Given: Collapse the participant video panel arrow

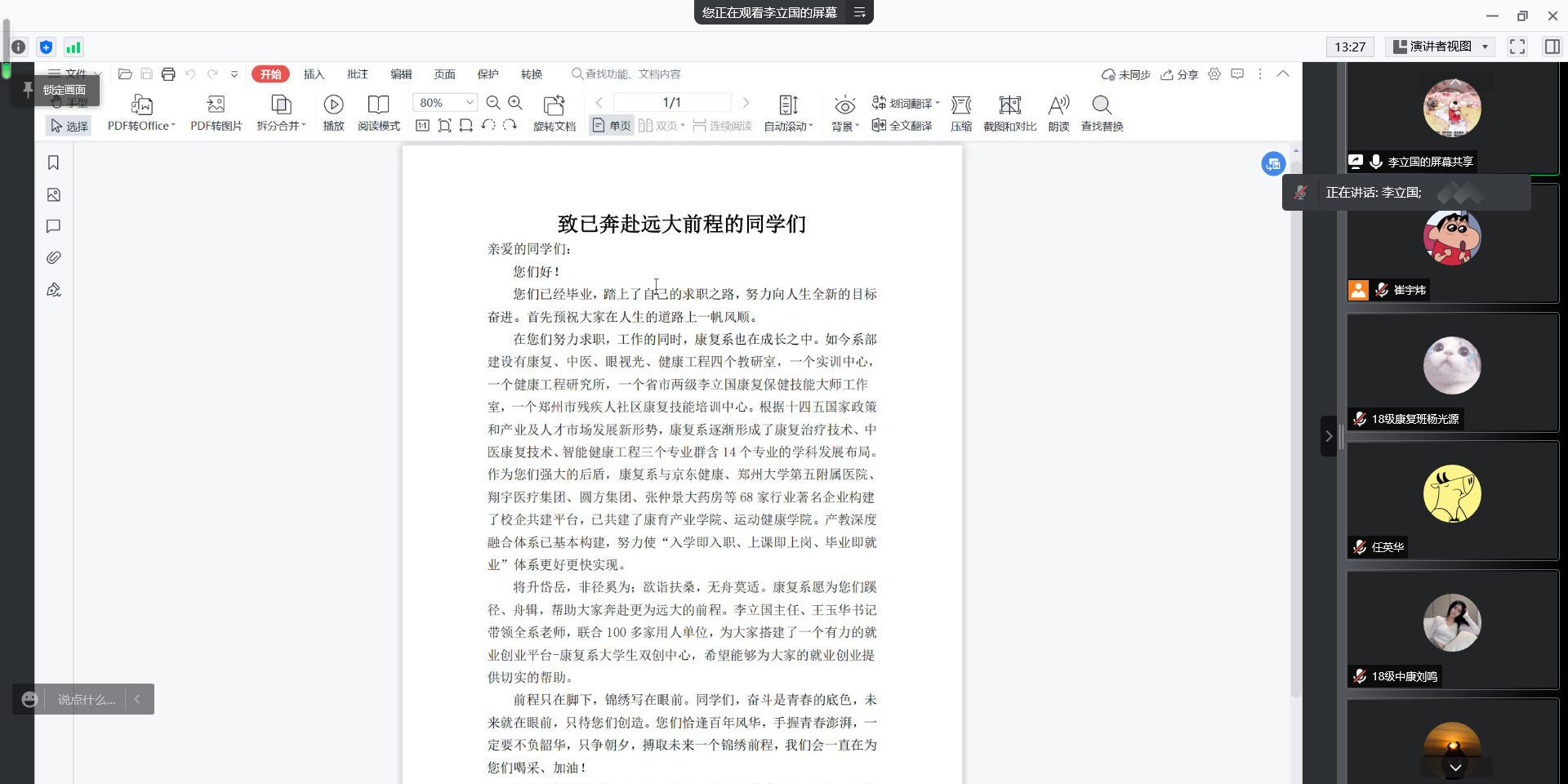Looking at the screenshot, I should pos(1329,436).
